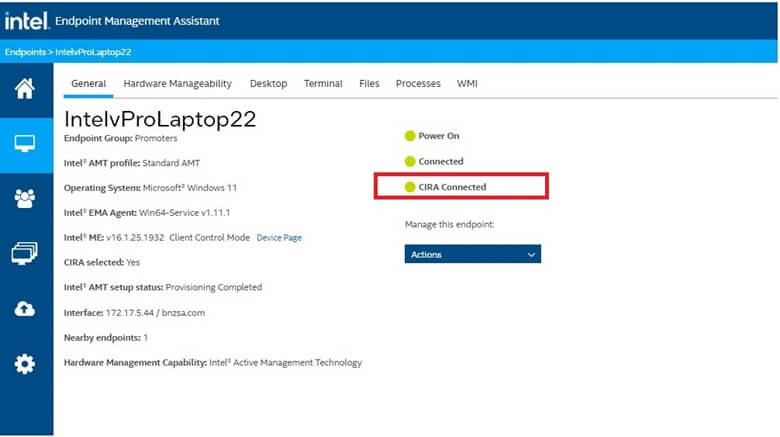
Task: Select the Processes tab
Action: click(x=418, y=84)
